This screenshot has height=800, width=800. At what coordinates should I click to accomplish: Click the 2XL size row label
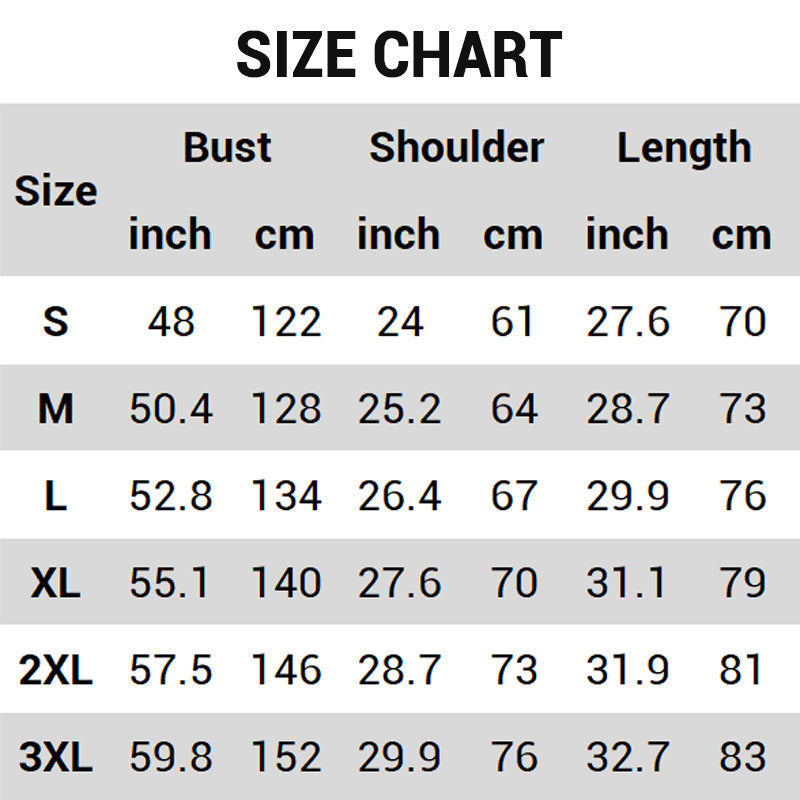coord(56,670)
